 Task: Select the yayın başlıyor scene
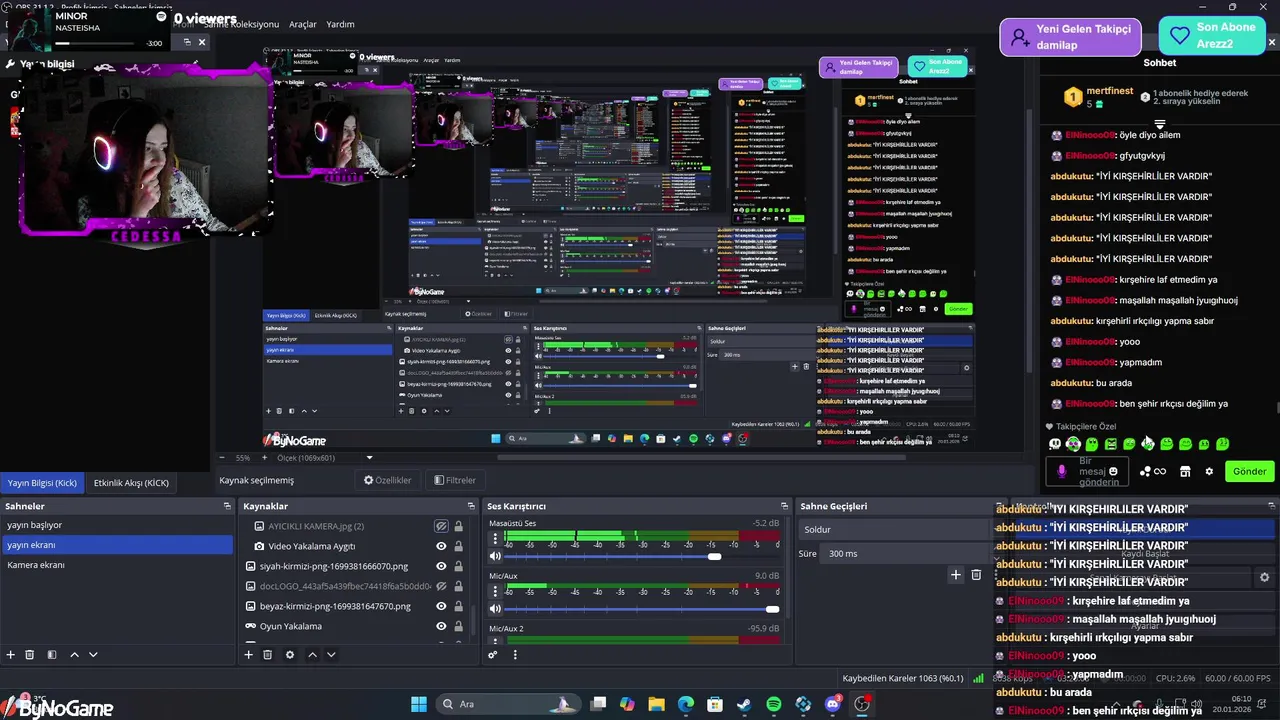(117, 525)
